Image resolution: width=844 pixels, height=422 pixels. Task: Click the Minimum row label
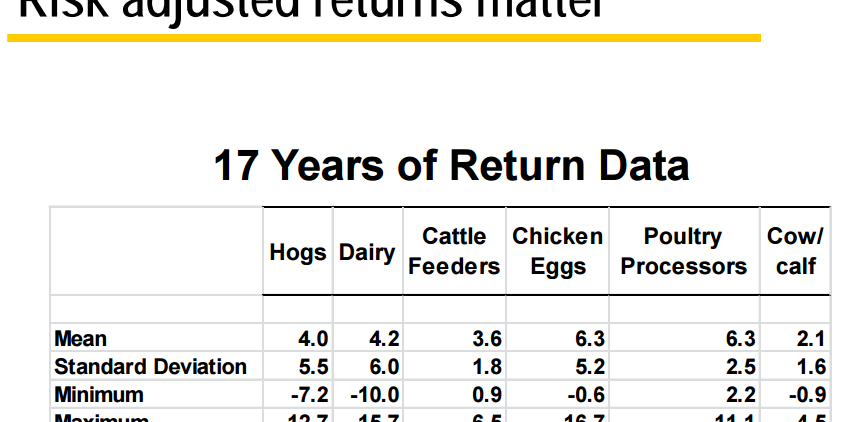pyautogui.click(x=99, y=395)
